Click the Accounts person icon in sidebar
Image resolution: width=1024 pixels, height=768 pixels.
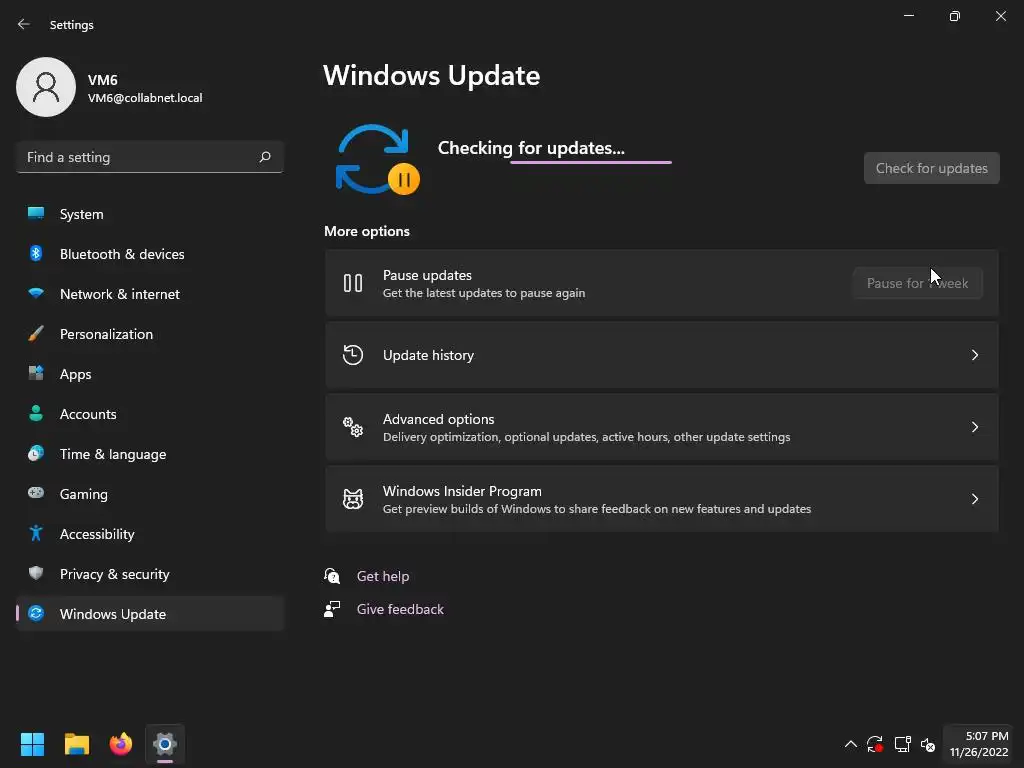click(36, 413)
